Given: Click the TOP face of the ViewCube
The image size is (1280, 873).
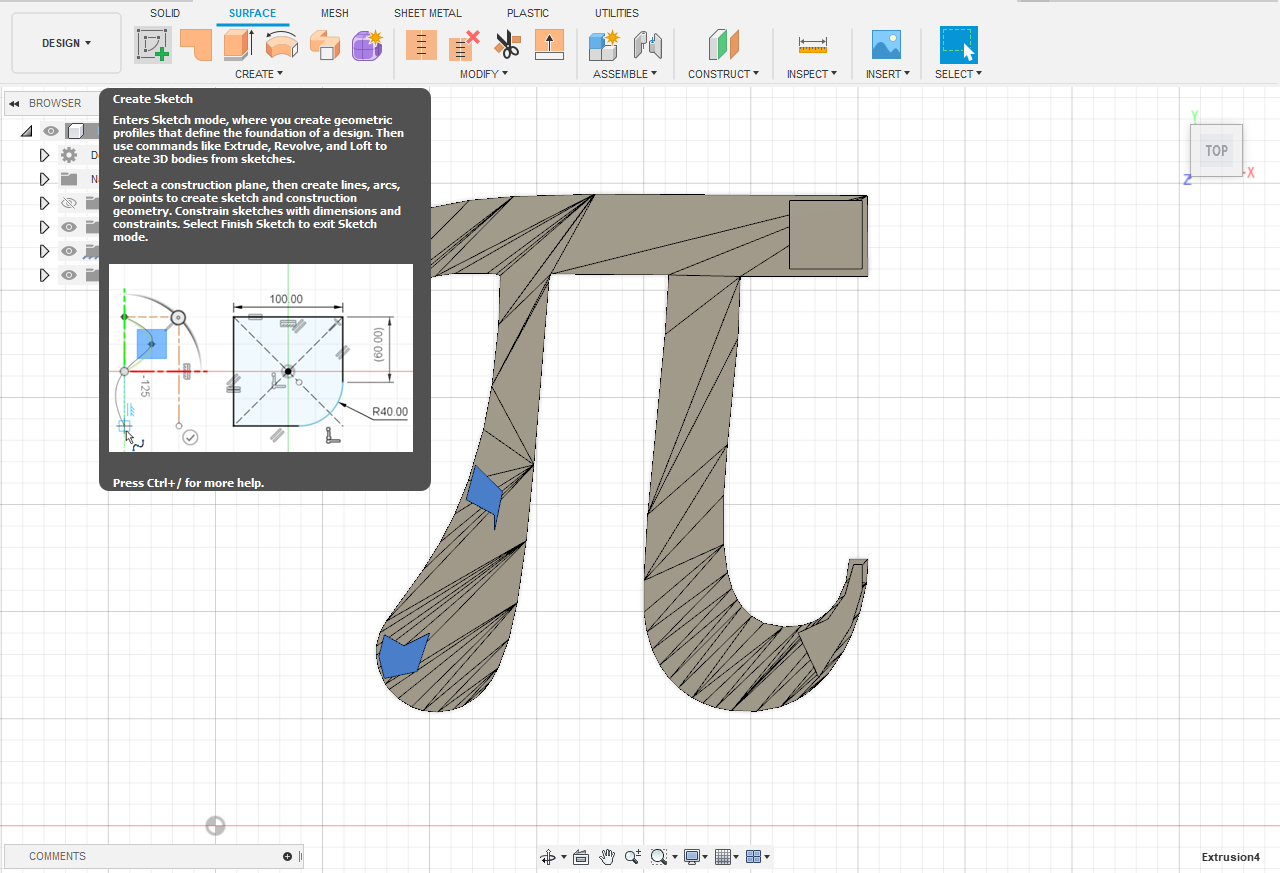Looking at the screenshot, I should pyautogui.click(x=1216, y=150).
